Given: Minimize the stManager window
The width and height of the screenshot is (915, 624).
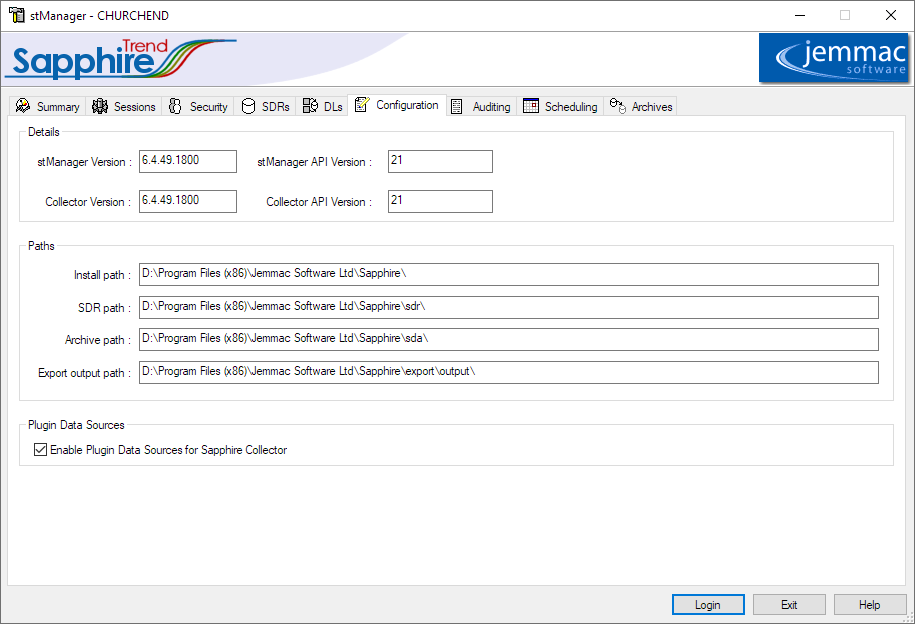Looking at the screenshot, I should pyautogui.click(x=800, y=15).
